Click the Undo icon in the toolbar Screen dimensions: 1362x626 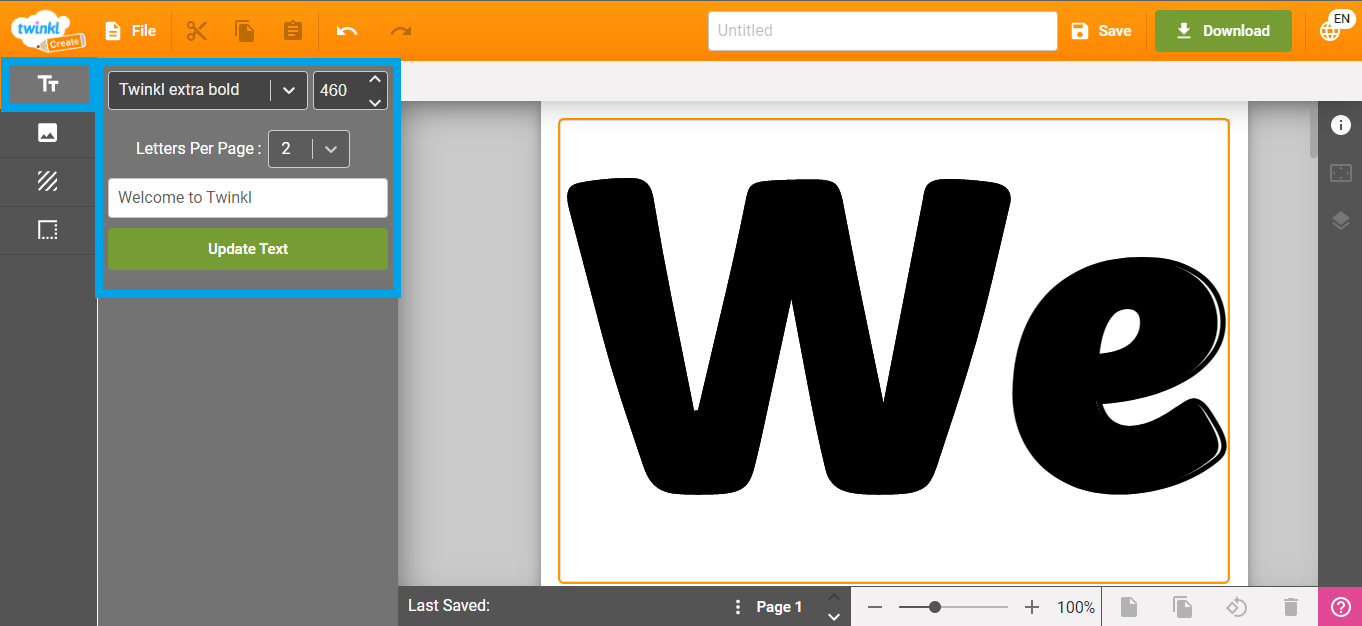345,30
